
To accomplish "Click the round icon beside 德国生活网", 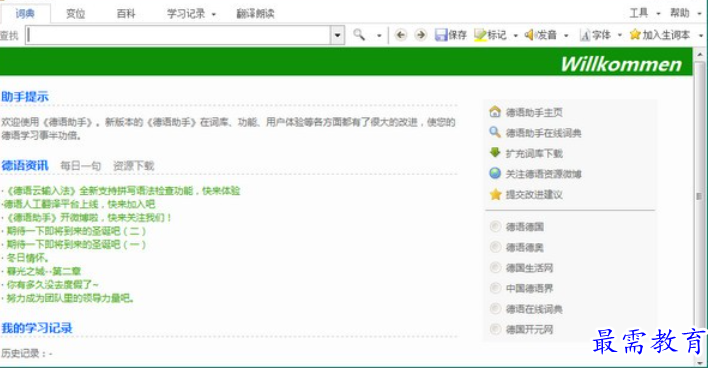I will pos(495,267).
